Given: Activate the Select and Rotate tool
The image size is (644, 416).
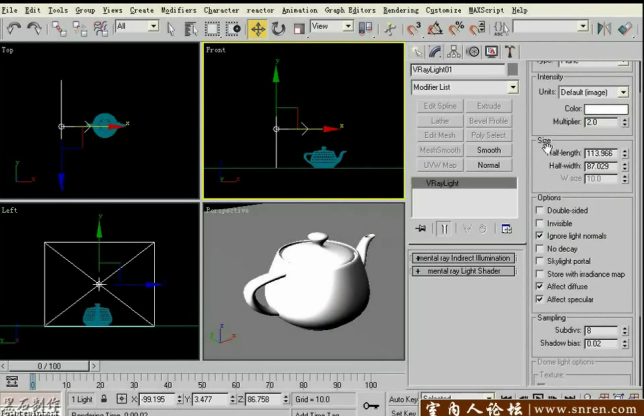Looking at the screenshot, I should 278,29.
